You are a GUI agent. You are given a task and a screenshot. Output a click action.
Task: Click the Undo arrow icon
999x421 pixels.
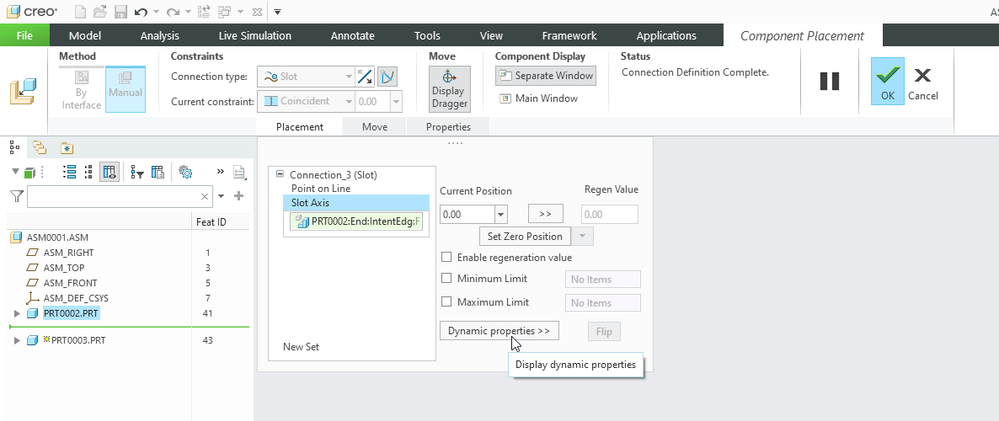(141, 12)
